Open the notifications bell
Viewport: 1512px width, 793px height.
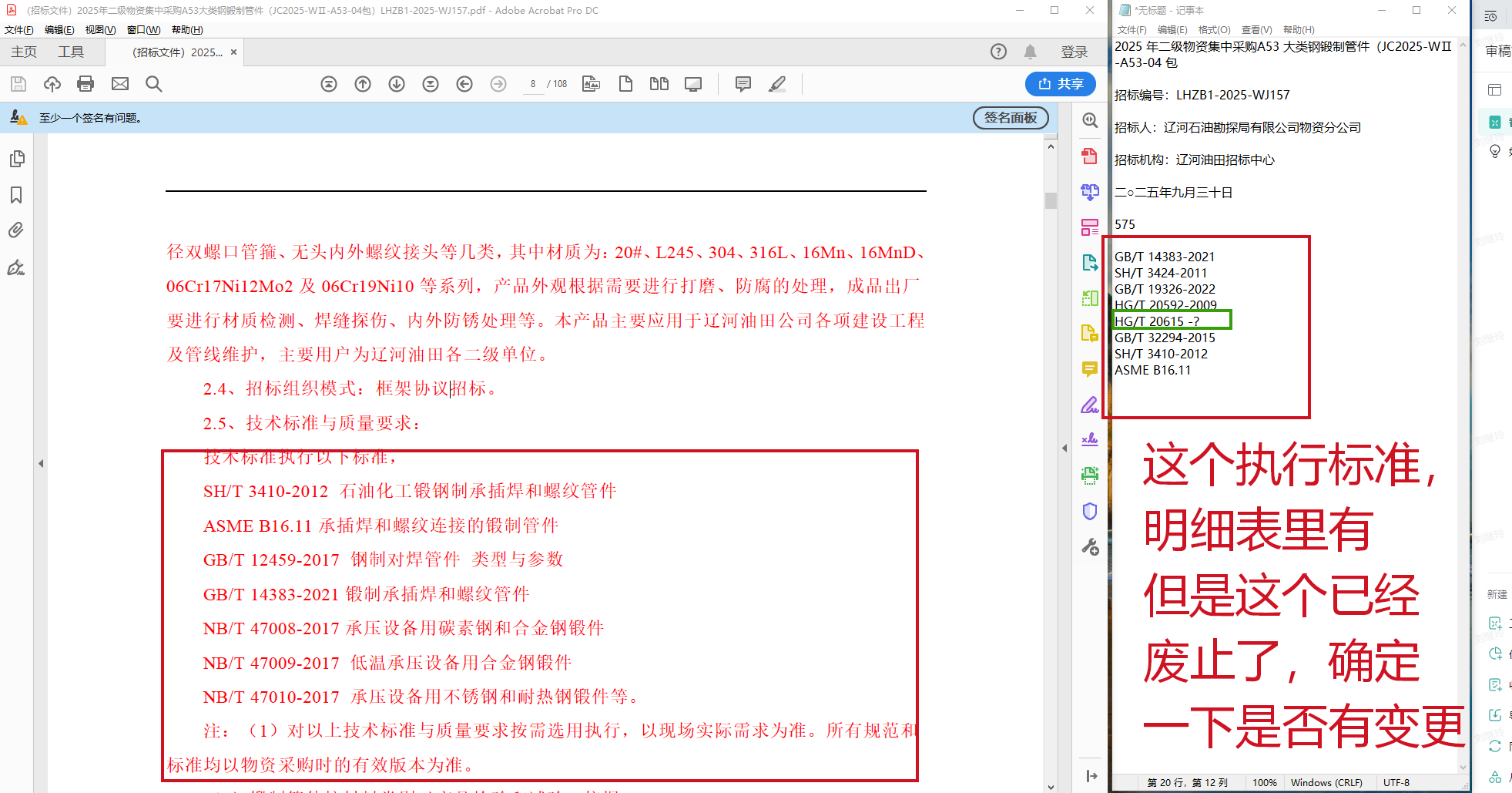[x=1030, y=52]
